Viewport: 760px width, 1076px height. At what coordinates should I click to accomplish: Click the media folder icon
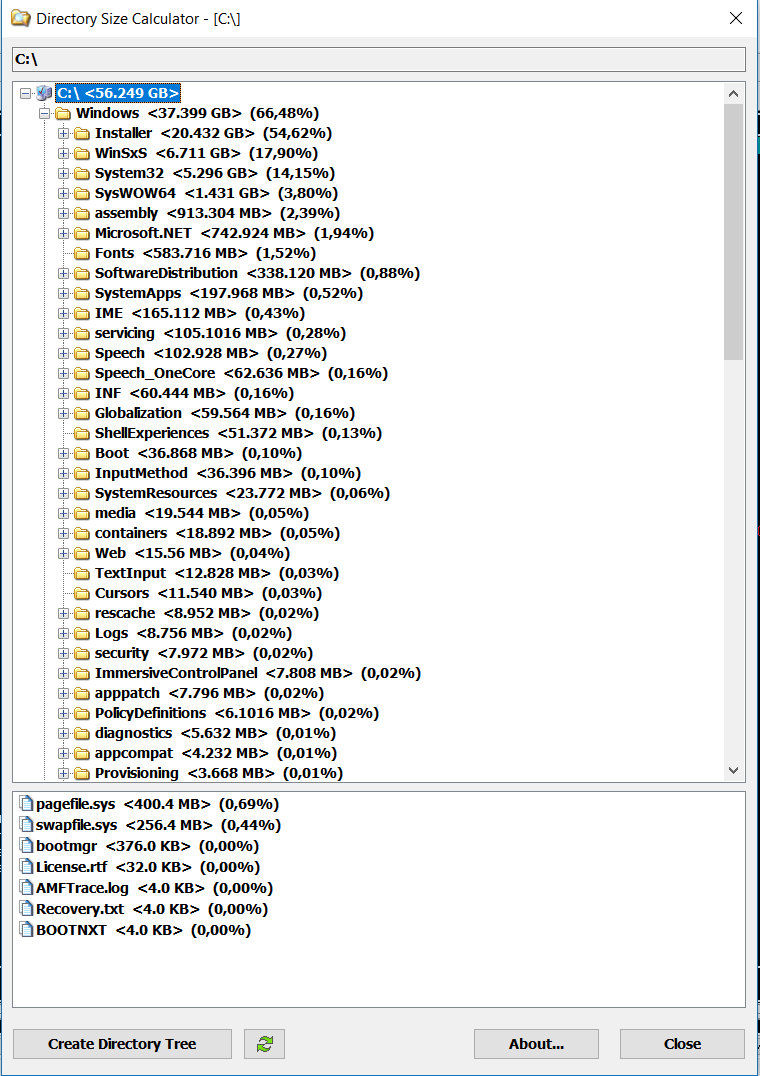pyautogui.click(x=82, y=513)
